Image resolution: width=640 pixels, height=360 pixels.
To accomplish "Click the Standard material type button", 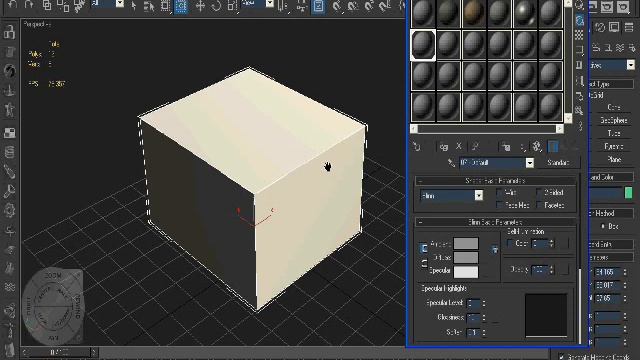I will click(558, 162).
